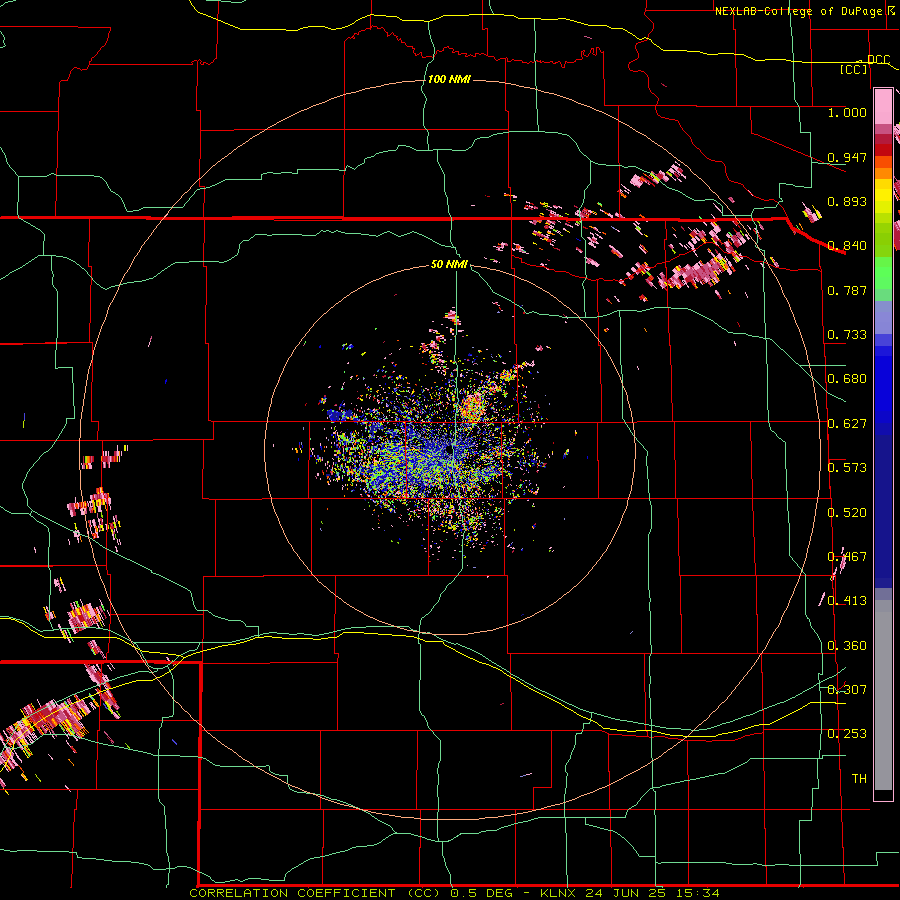The height and width of the screenshot is (900, 900).
Task: Click the pink top segment of the color bar
Action: pyautogui.click(x=883, y=107)
